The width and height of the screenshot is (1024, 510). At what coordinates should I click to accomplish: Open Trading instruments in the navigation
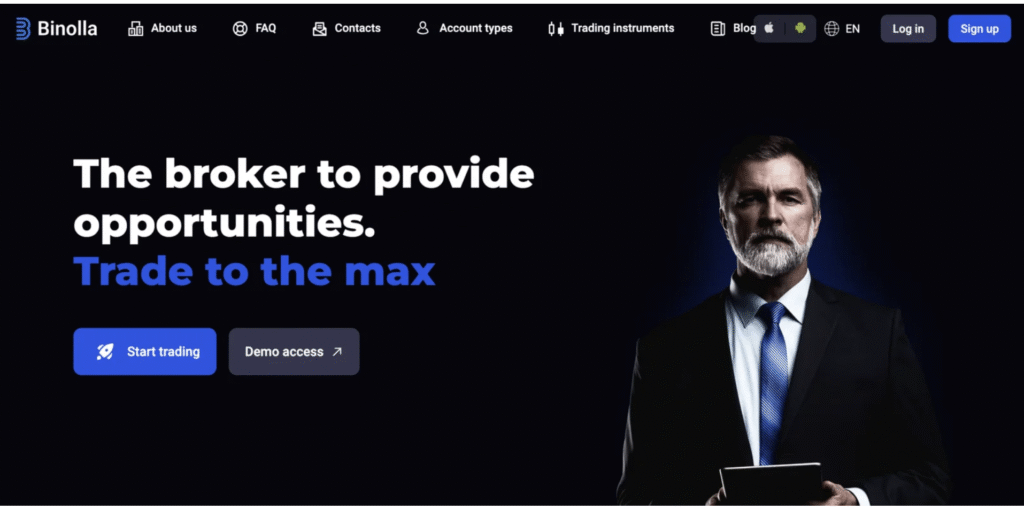pyautogui.click(x=622, y=28)
